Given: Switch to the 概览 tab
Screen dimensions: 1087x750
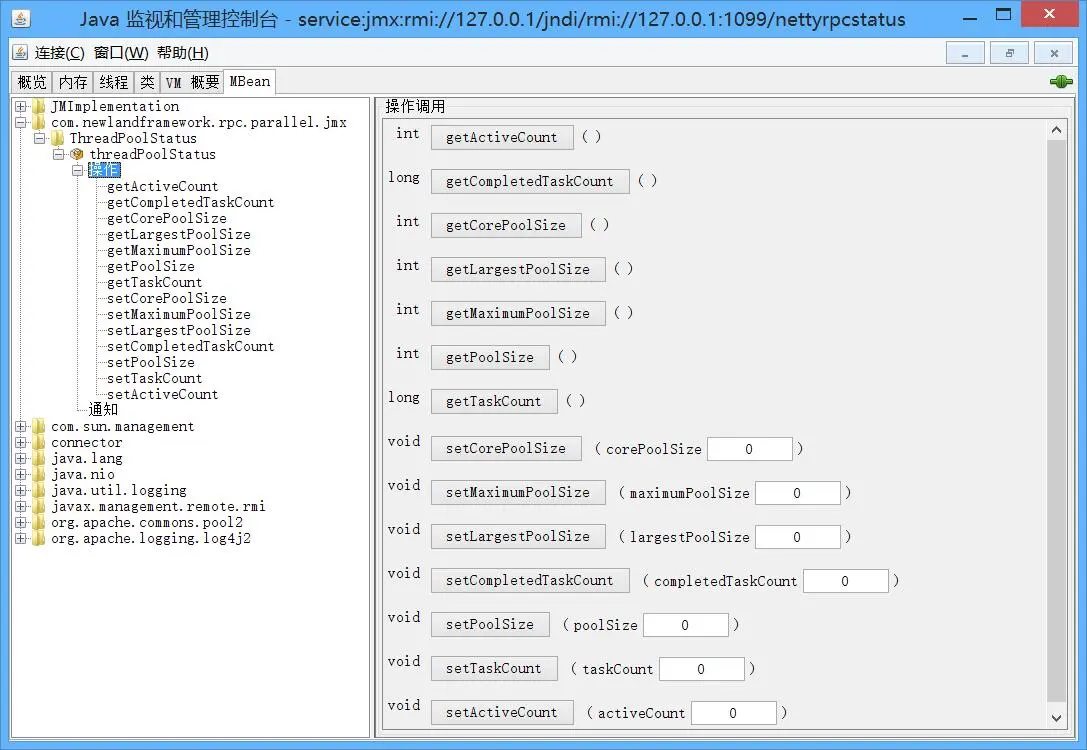Looking at the screenshot, I should pyautogui.click(x=31, y=82).
